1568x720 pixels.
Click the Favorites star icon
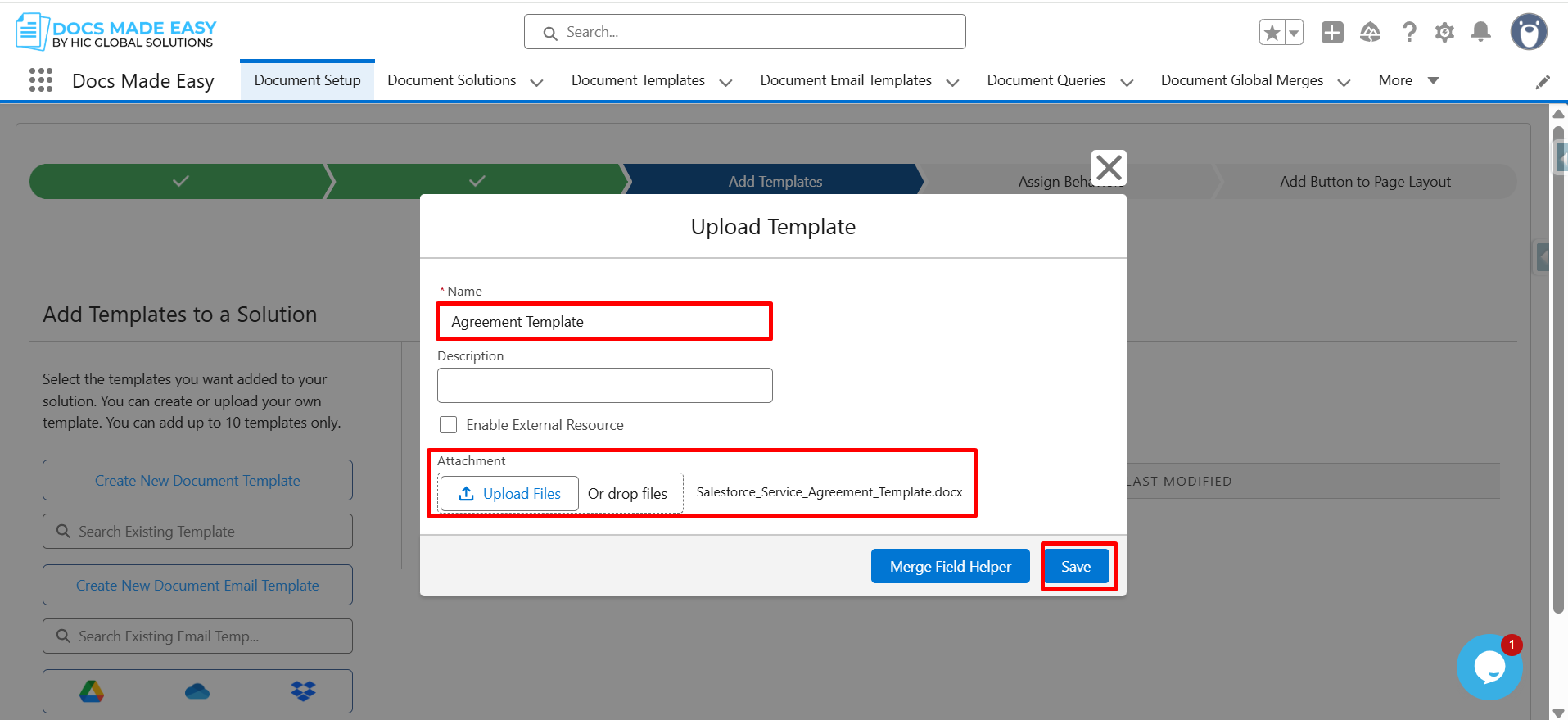[1272, 33]
